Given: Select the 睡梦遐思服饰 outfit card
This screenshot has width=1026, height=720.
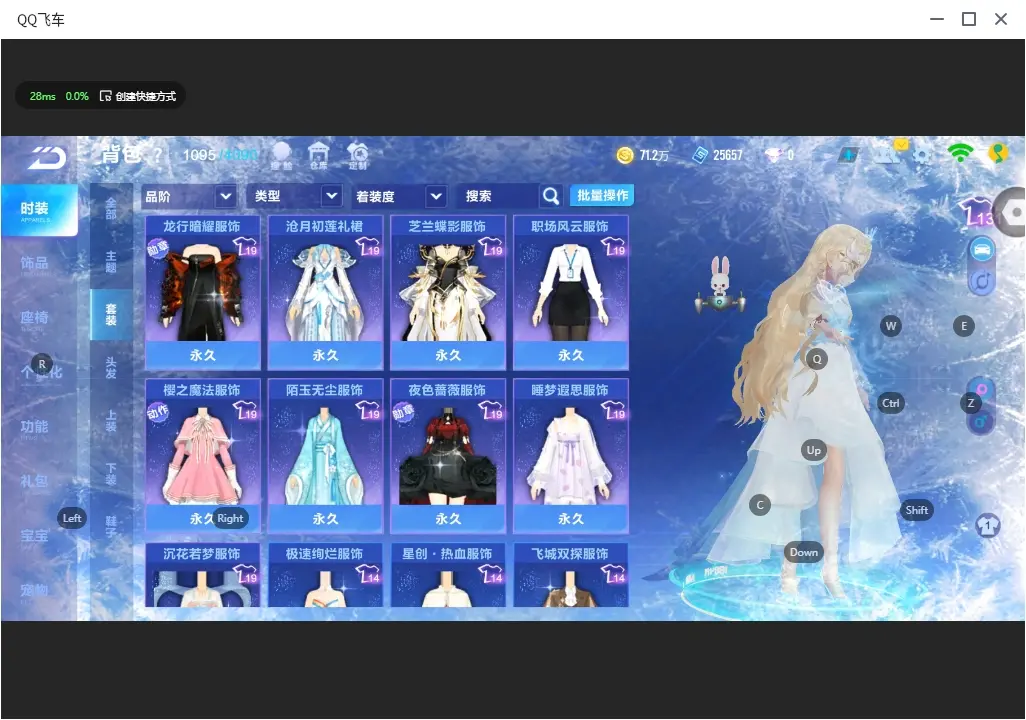Looking at the screenshot, I should [571, 456].
